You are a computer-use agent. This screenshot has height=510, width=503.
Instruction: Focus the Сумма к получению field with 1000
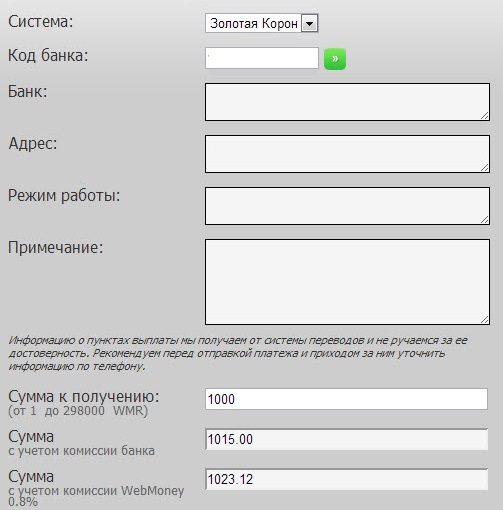(347, 399)
